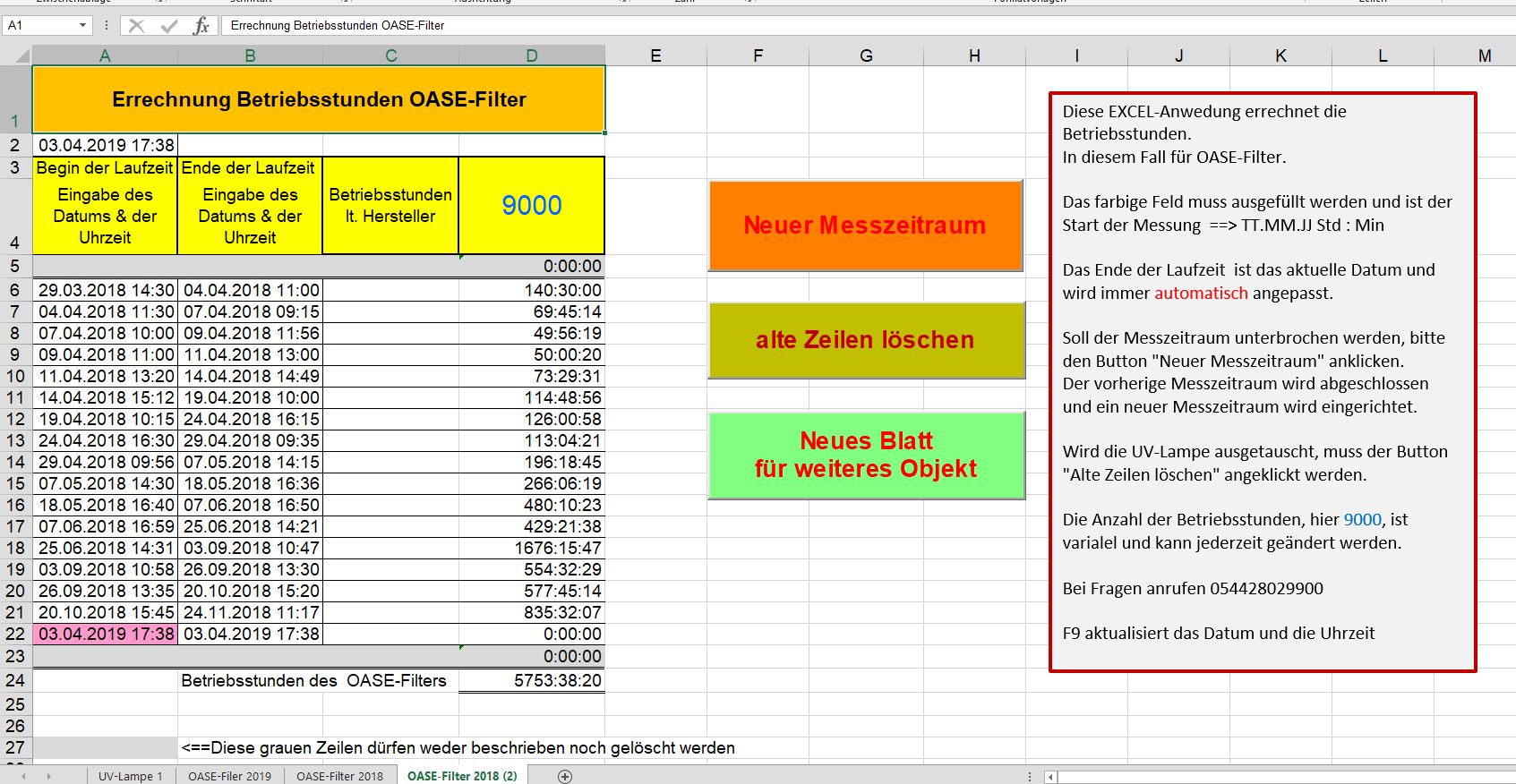Open the Name Box dropdown arrow
Image resolution: width=1516 pixels, height=784 pixels.
(82, 25)
